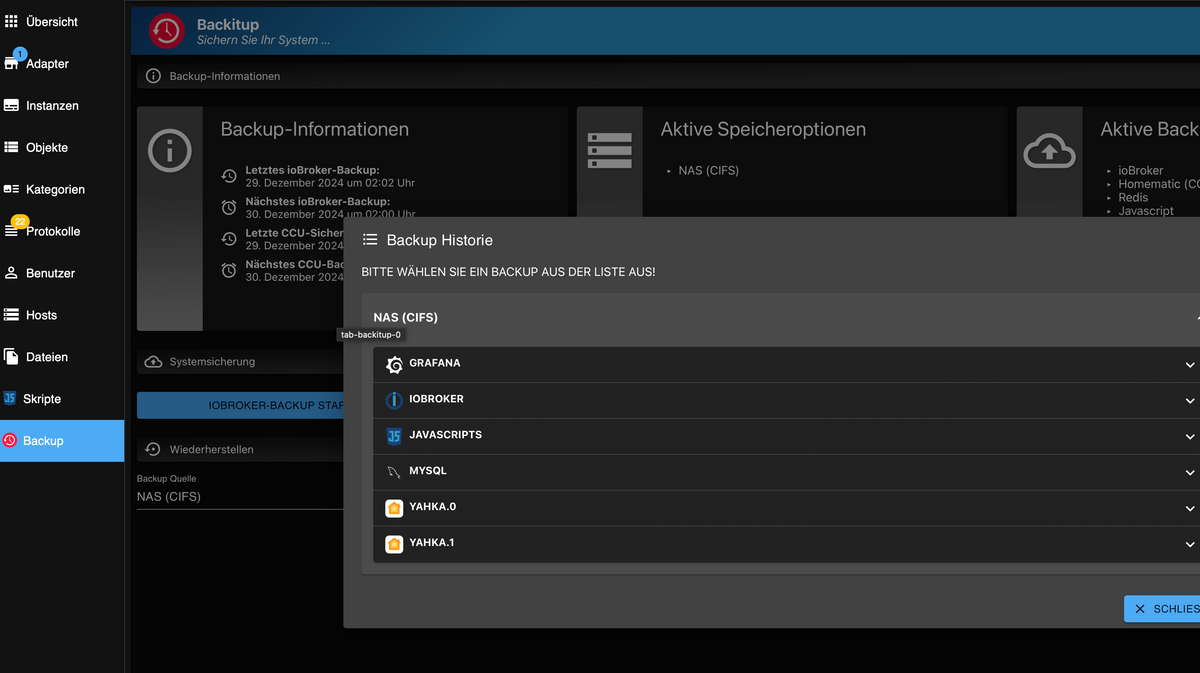Click the MySQL dolphin icon
Screen dimensions: 1200x673
tap(394, 471)
